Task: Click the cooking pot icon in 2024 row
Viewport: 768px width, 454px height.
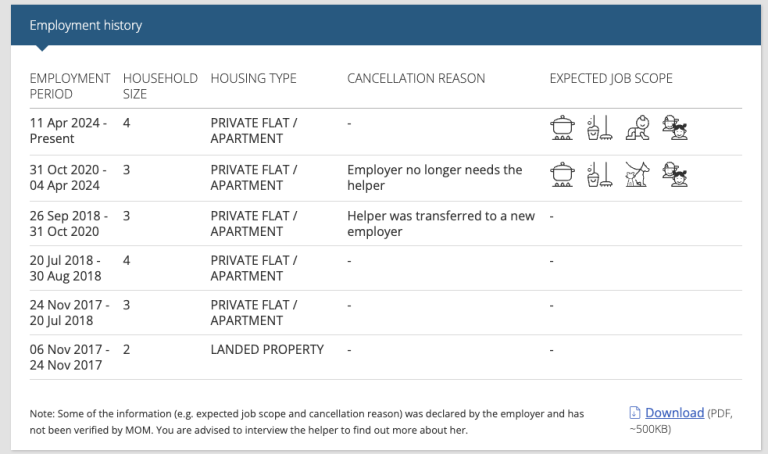Action: [x=562, y=128]
